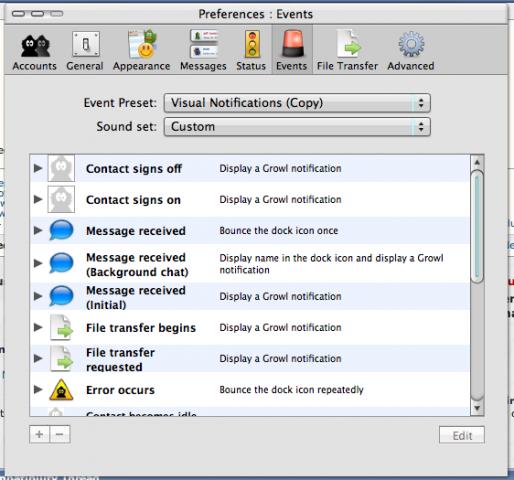Add a new event with plus button
This screenshot has width=514, height=480.
(x=39, y=434)
